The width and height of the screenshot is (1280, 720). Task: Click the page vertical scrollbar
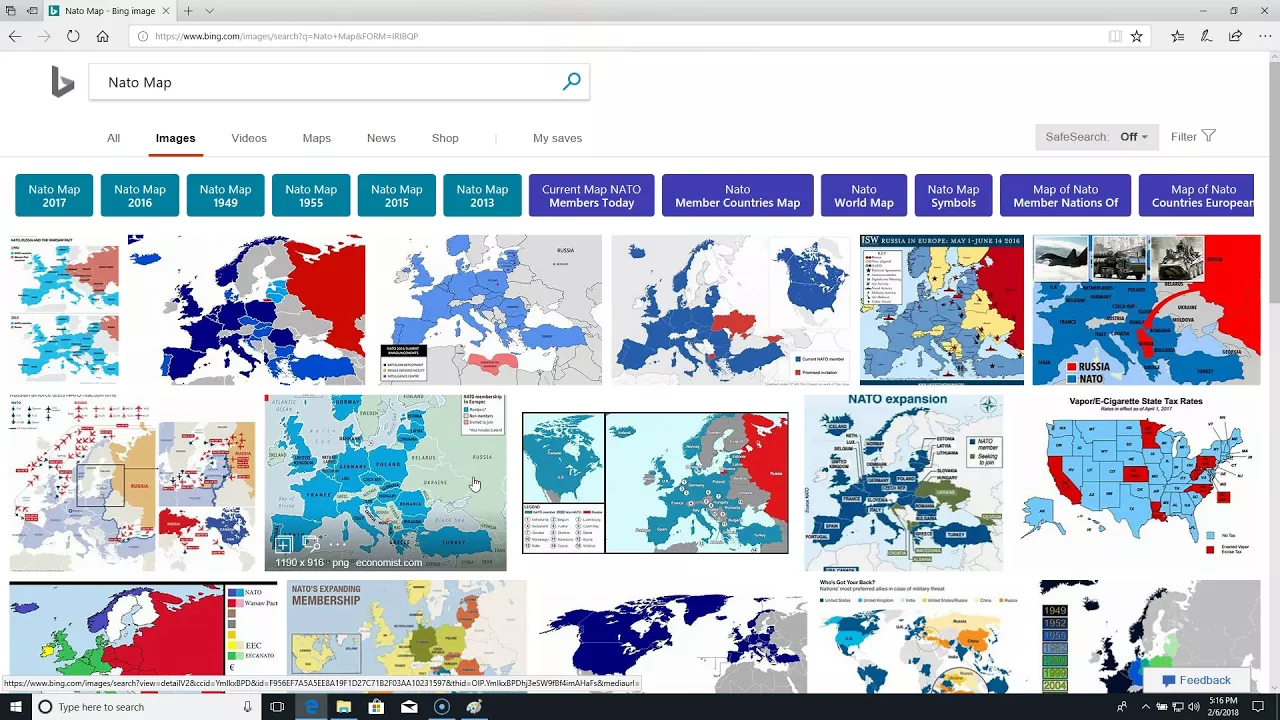pyautogui.click(x=1274, y=370)
